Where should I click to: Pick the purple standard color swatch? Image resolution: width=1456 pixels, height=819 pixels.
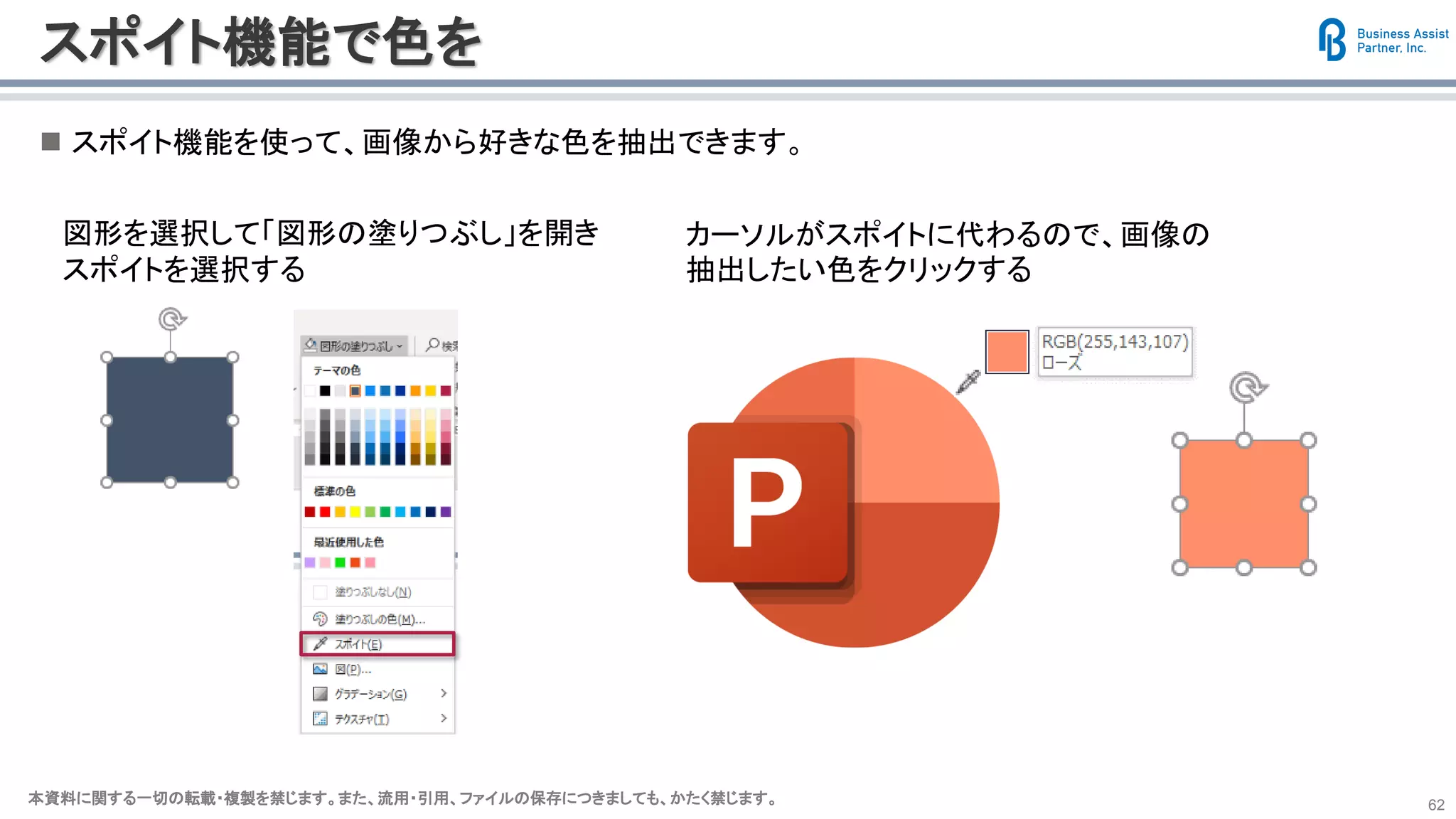446,512
